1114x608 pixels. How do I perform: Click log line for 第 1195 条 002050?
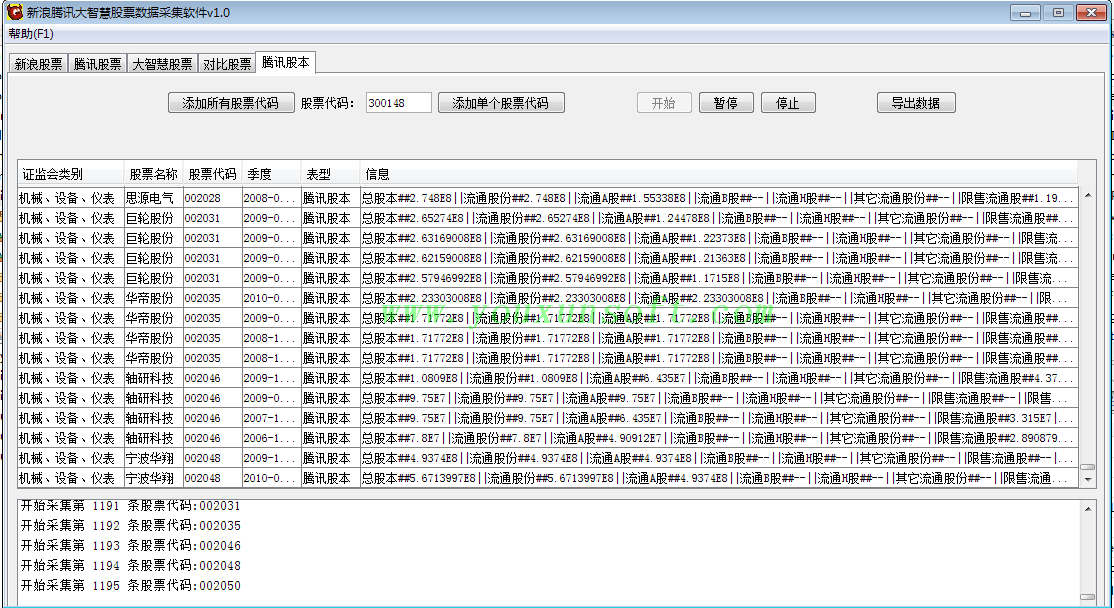tap(131, 585)
